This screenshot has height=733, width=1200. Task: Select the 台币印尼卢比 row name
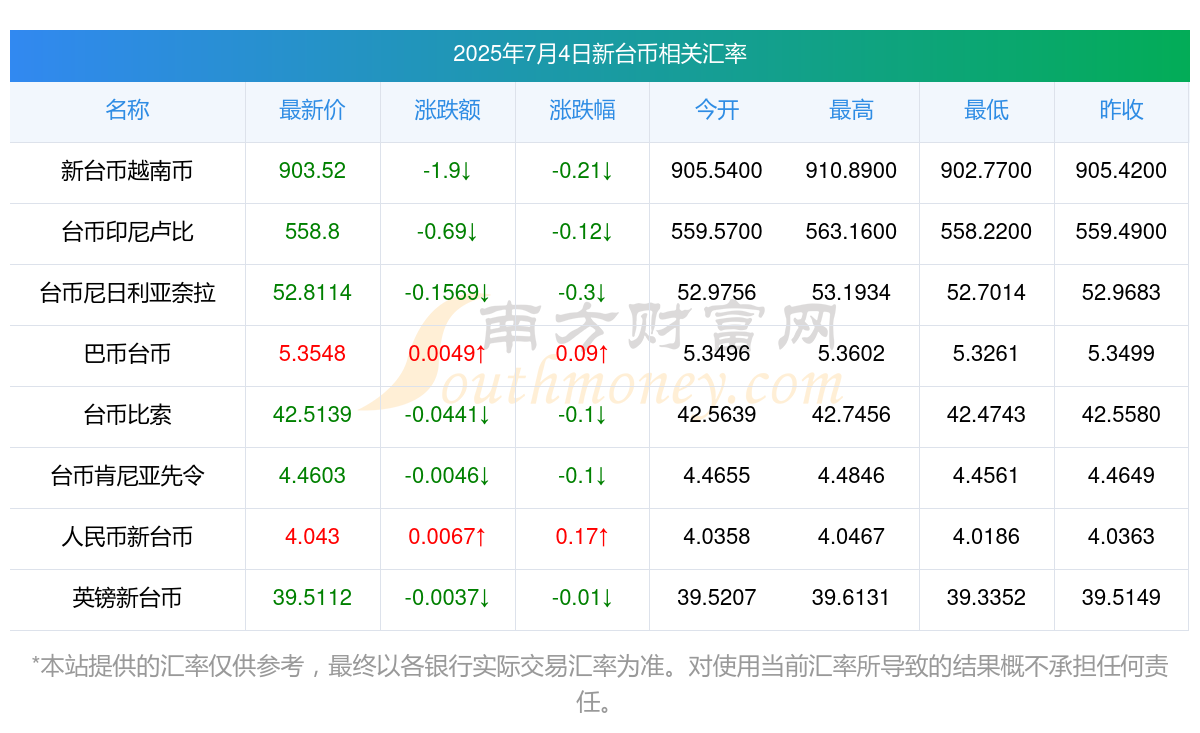point(127,232)
